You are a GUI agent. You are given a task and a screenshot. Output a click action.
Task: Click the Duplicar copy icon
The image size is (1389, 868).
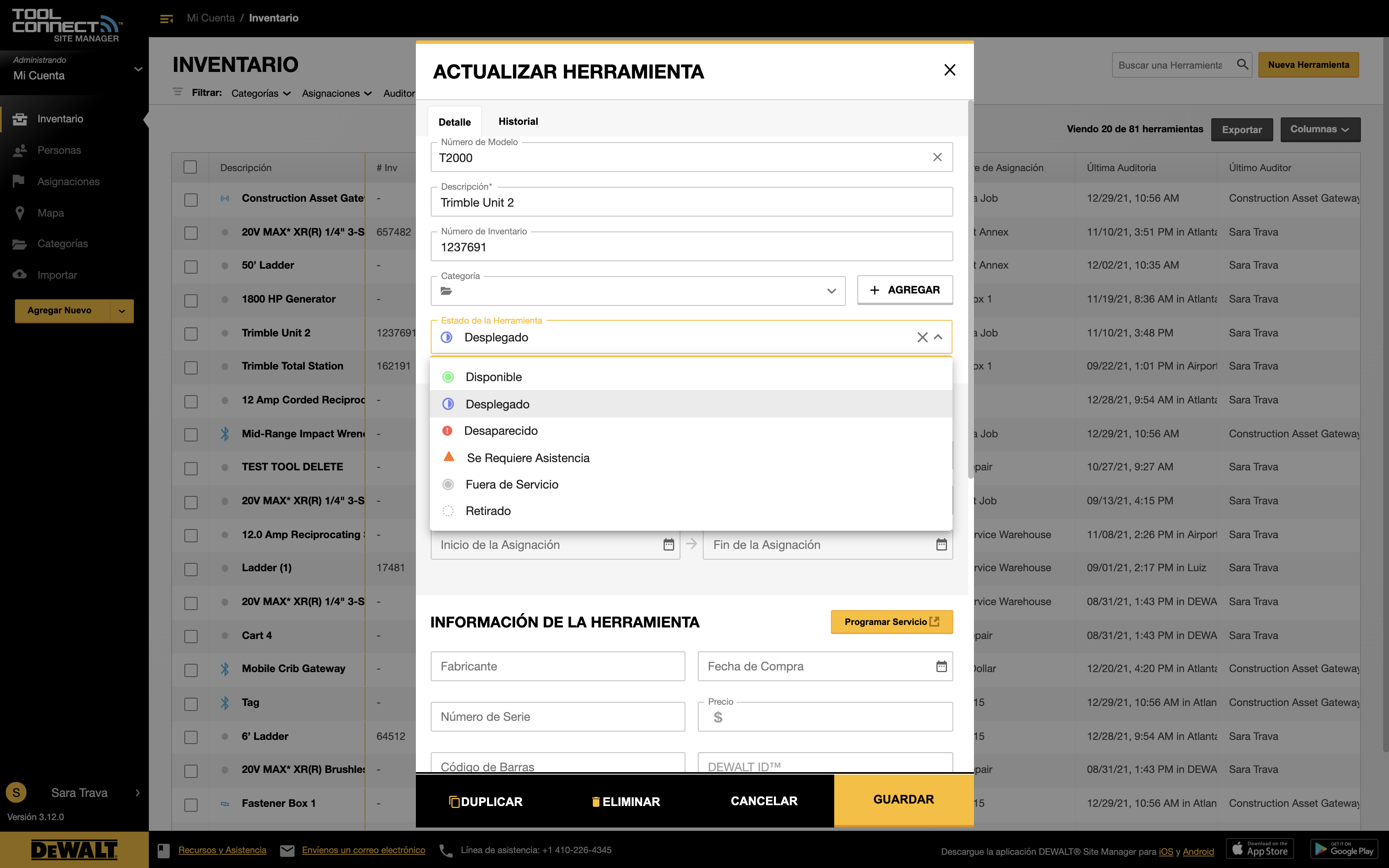pyautogui.click(x=454, y=801)
